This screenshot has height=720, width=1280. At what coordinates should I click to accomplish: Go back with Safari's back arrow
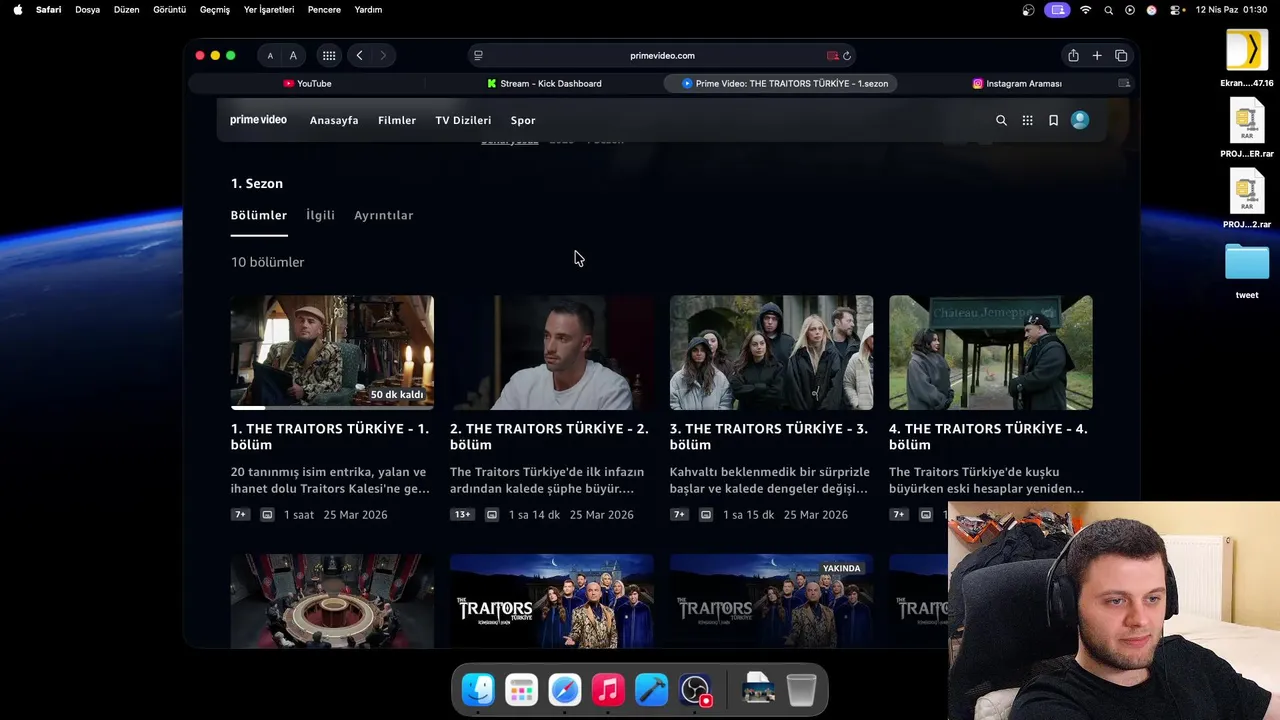click(359, 56)
